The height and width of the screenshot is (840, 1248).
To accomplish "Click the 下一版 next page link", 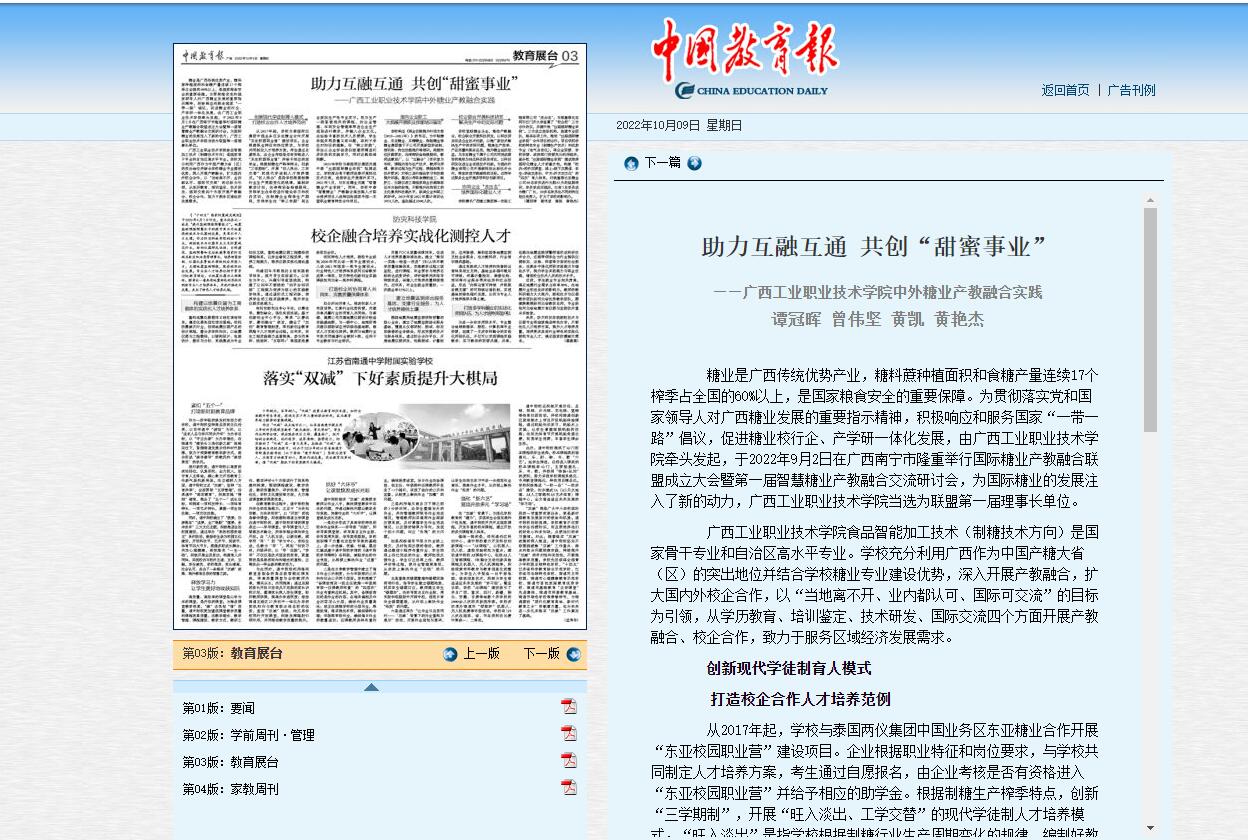I will point(541,654).
